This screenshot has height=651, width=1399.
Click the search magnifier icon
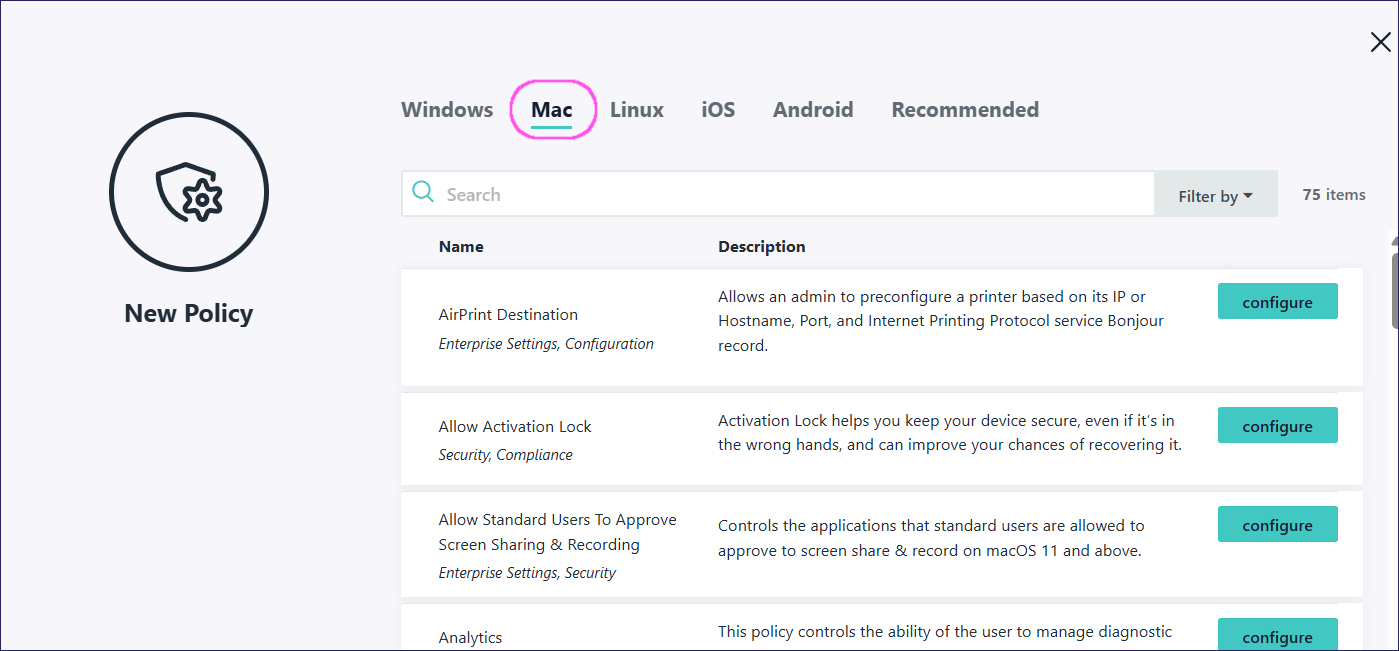pos(423,193)
